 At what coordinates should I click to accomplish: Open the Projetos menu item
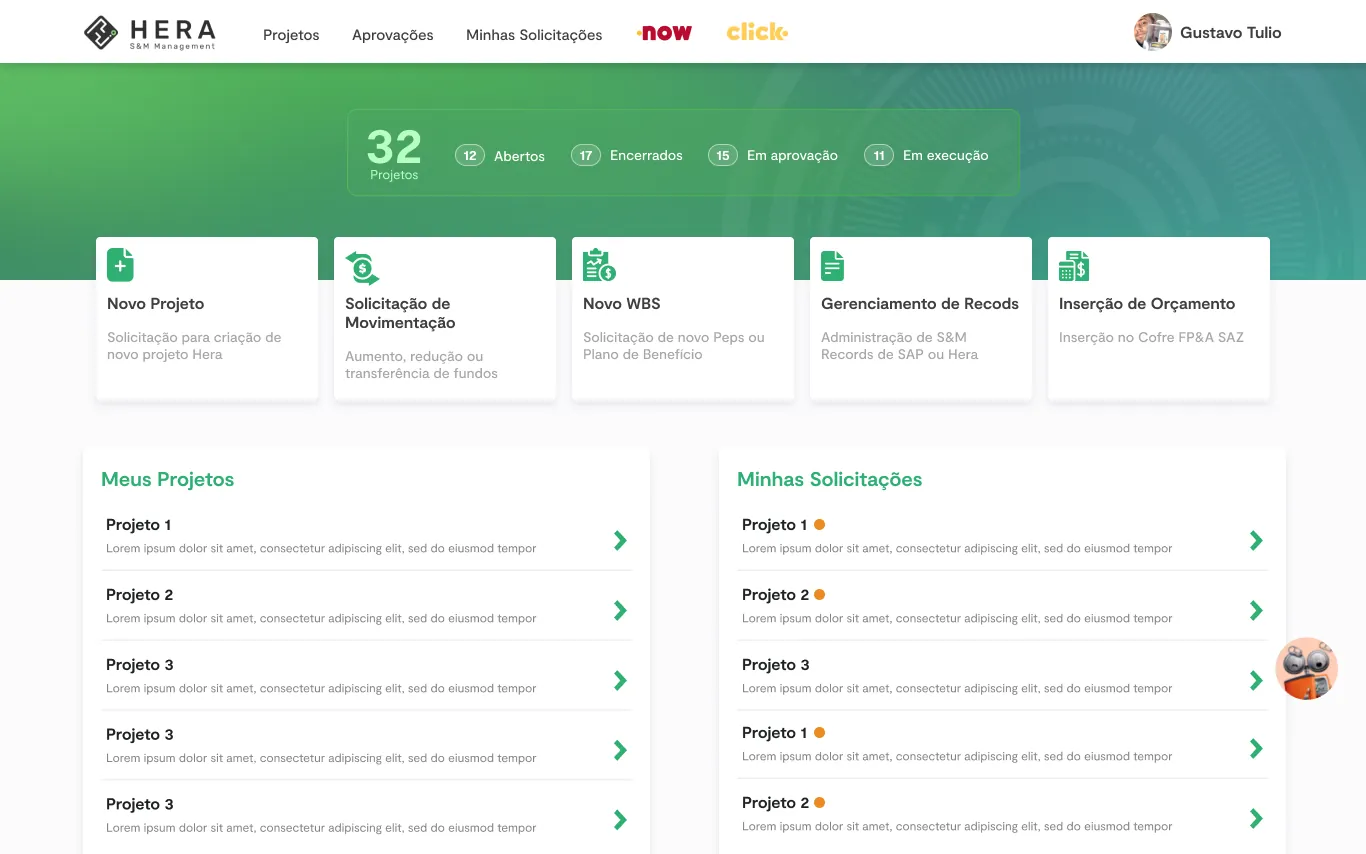[x=291, y=35]
